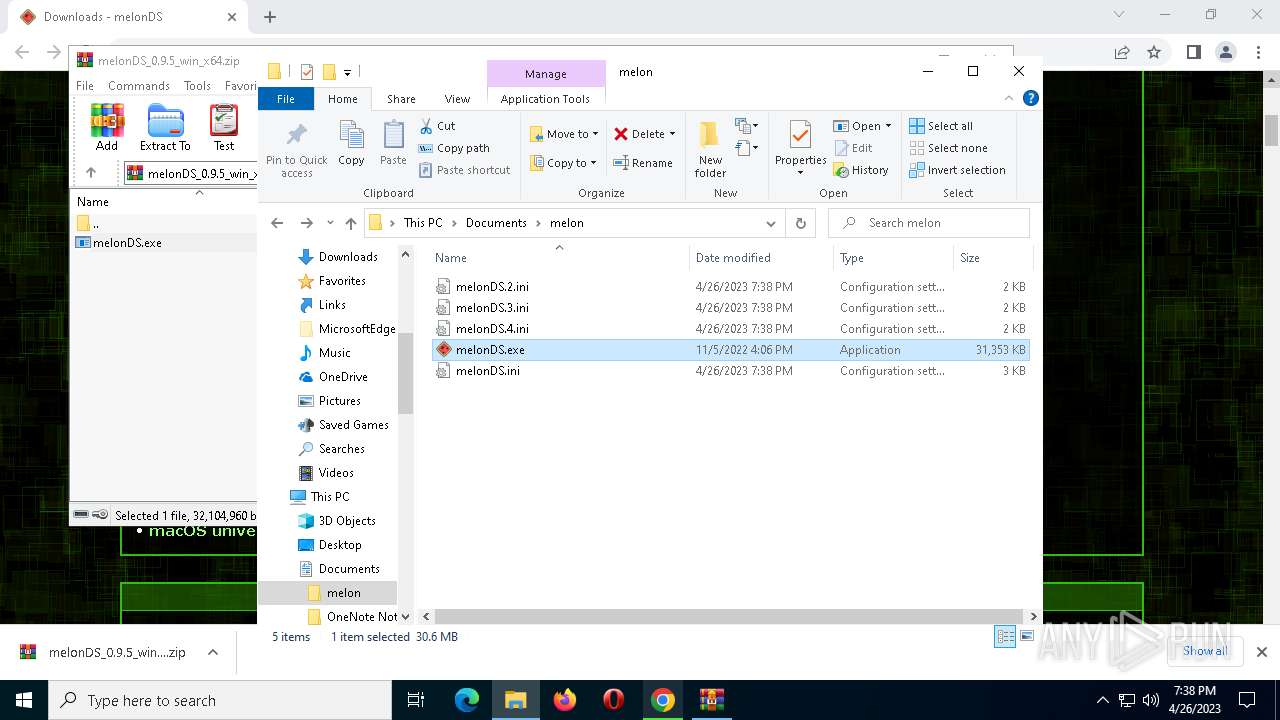
Task: Open the WinRAR File menu
Action: (85, 86)
